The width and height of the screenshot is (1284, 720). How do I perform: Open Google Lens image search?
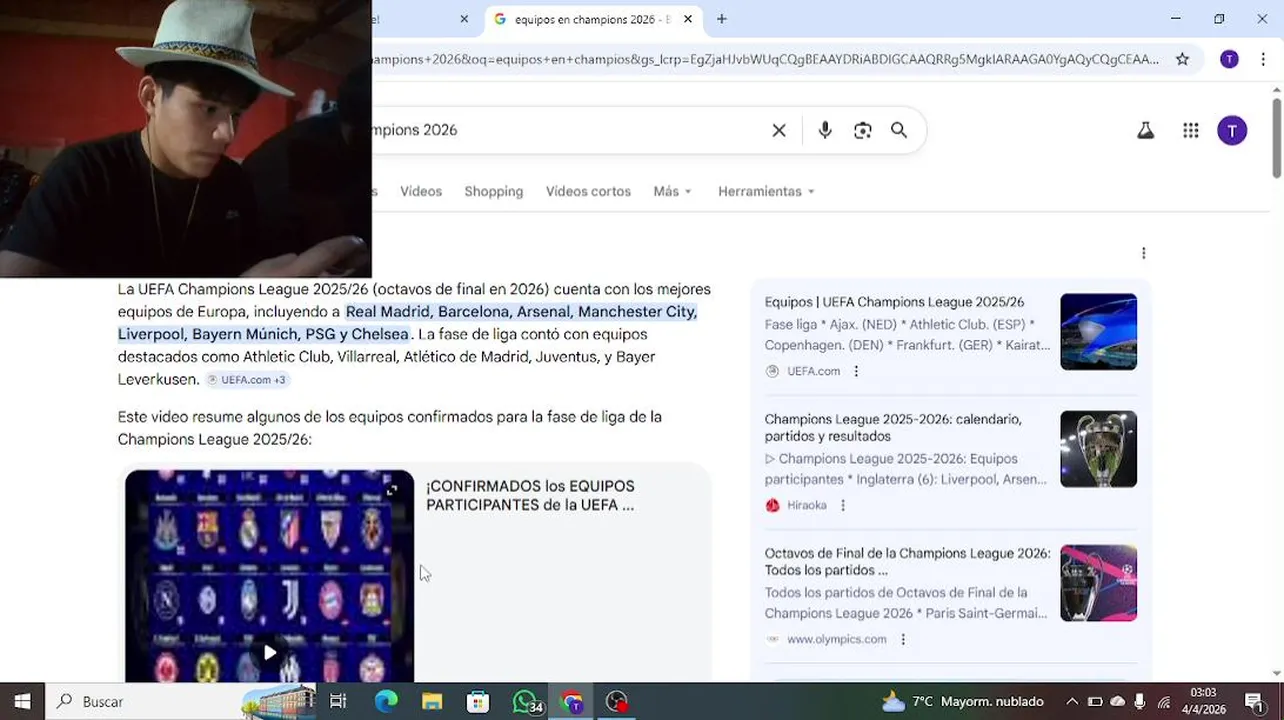click(x=862, y=130)
